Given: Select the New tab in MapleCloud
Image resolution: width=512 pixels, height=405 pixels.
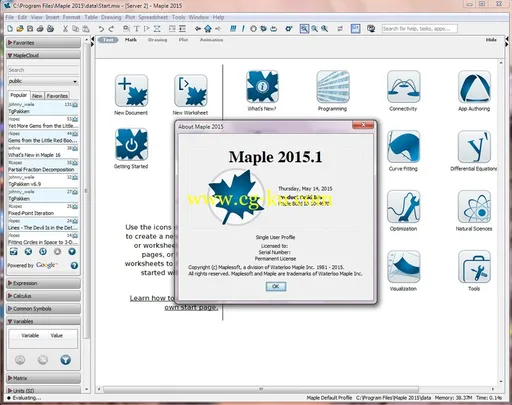Looking at the screenshot, I should point(37,96).
